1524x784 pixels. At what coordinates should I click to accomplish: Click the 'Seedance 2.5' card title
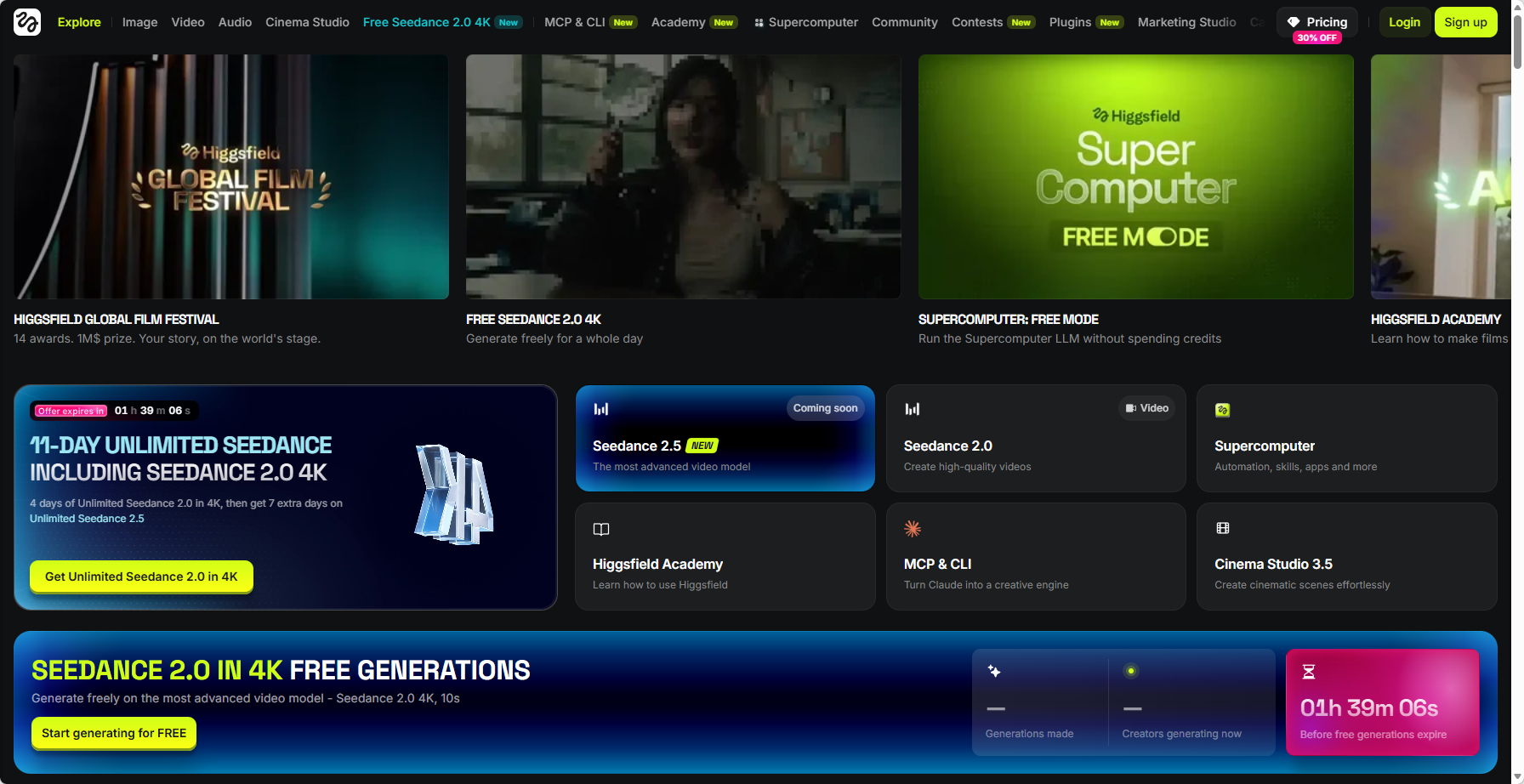point(637,446)
